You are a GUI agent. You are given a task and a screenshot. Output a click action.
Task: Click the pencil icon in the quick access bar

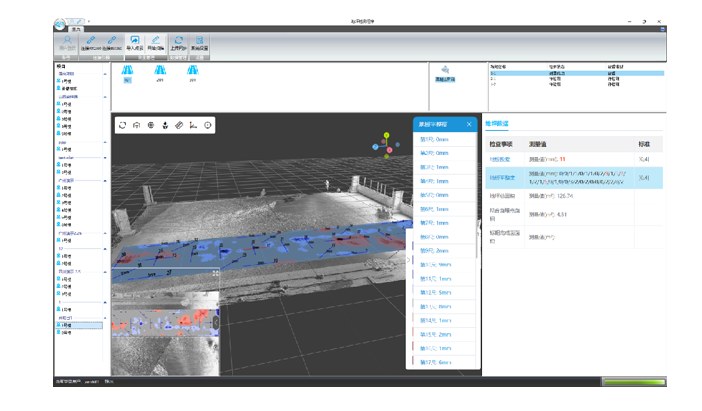click(79, 21)
